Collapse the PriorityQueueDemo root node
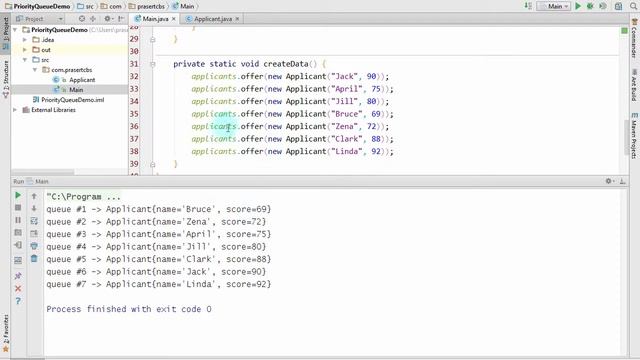The width and height of the screenshot is (640, 360). pos(16,30)
